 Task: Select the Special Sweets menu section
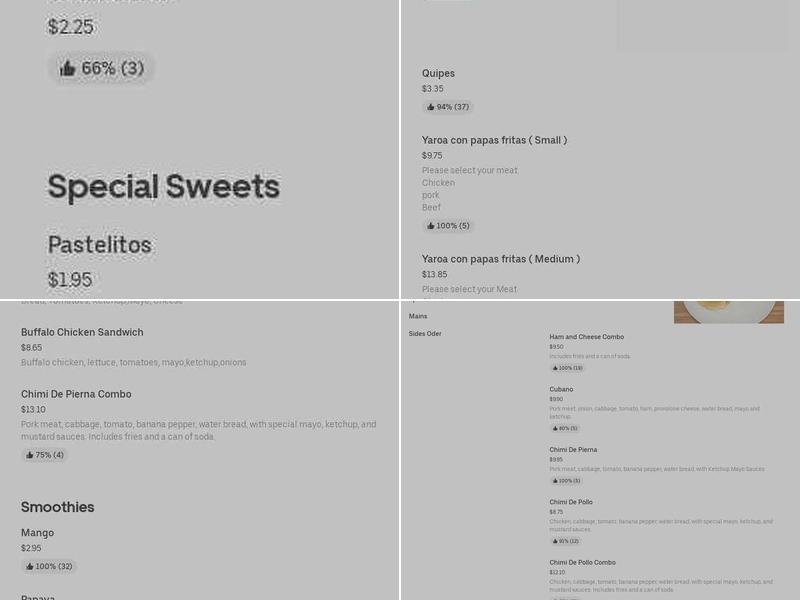tap(164, 187)
